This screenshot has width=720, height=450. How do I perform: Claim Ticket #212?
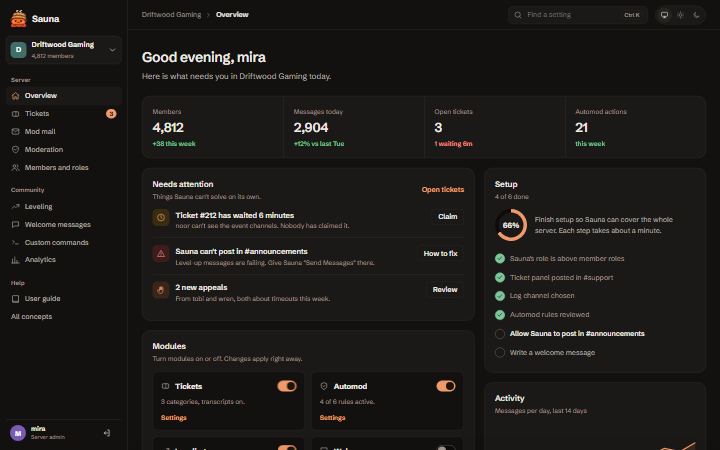coord(448,217)
